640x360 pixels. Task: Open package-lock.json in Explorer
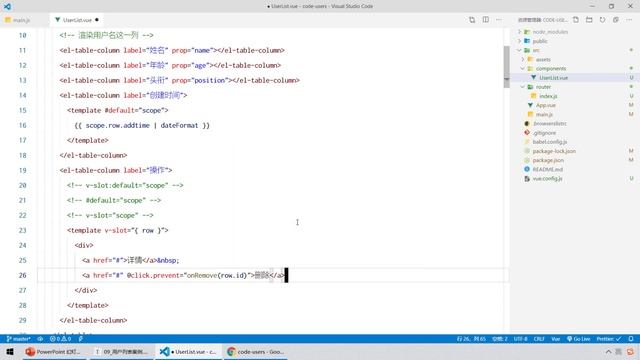554,151
